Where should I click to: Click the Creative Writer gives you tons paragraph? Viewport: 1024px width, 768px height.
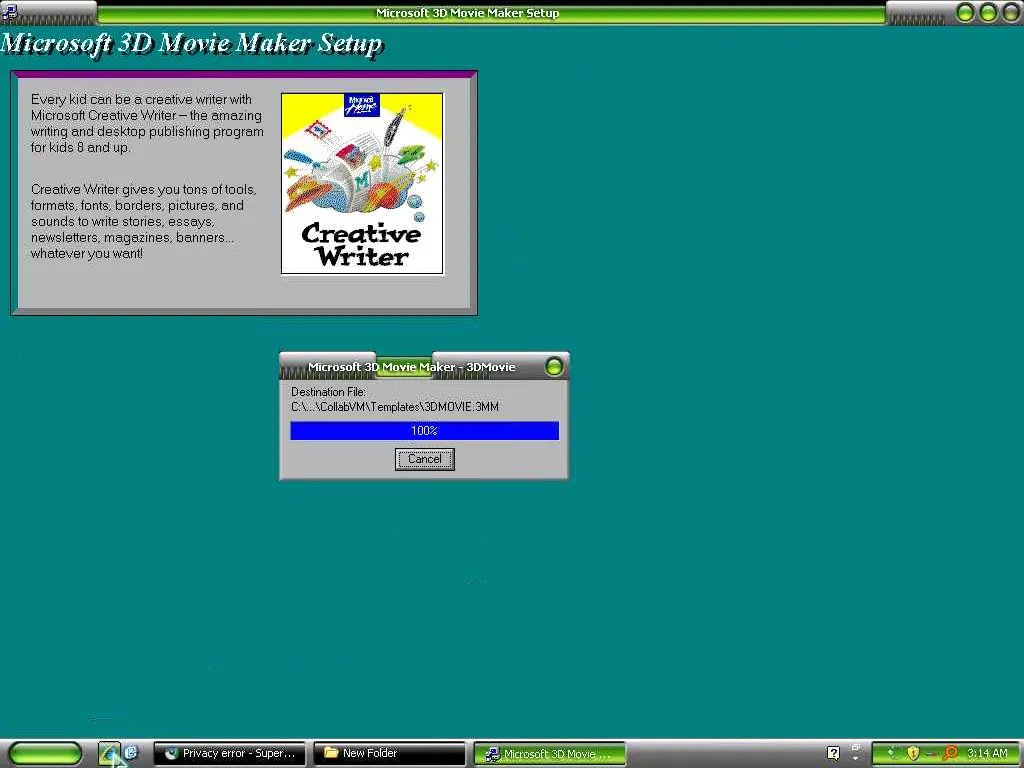144,221
